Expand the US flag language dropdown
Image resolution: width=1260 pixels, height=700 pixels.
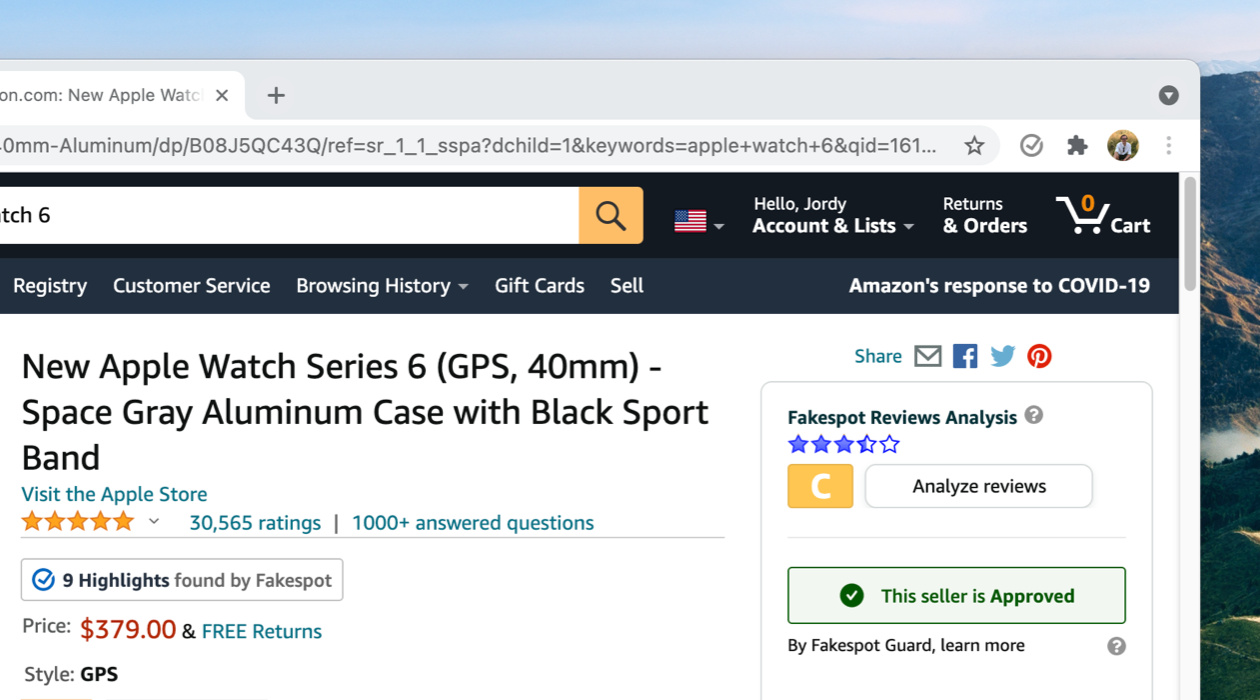coord(699,222)
